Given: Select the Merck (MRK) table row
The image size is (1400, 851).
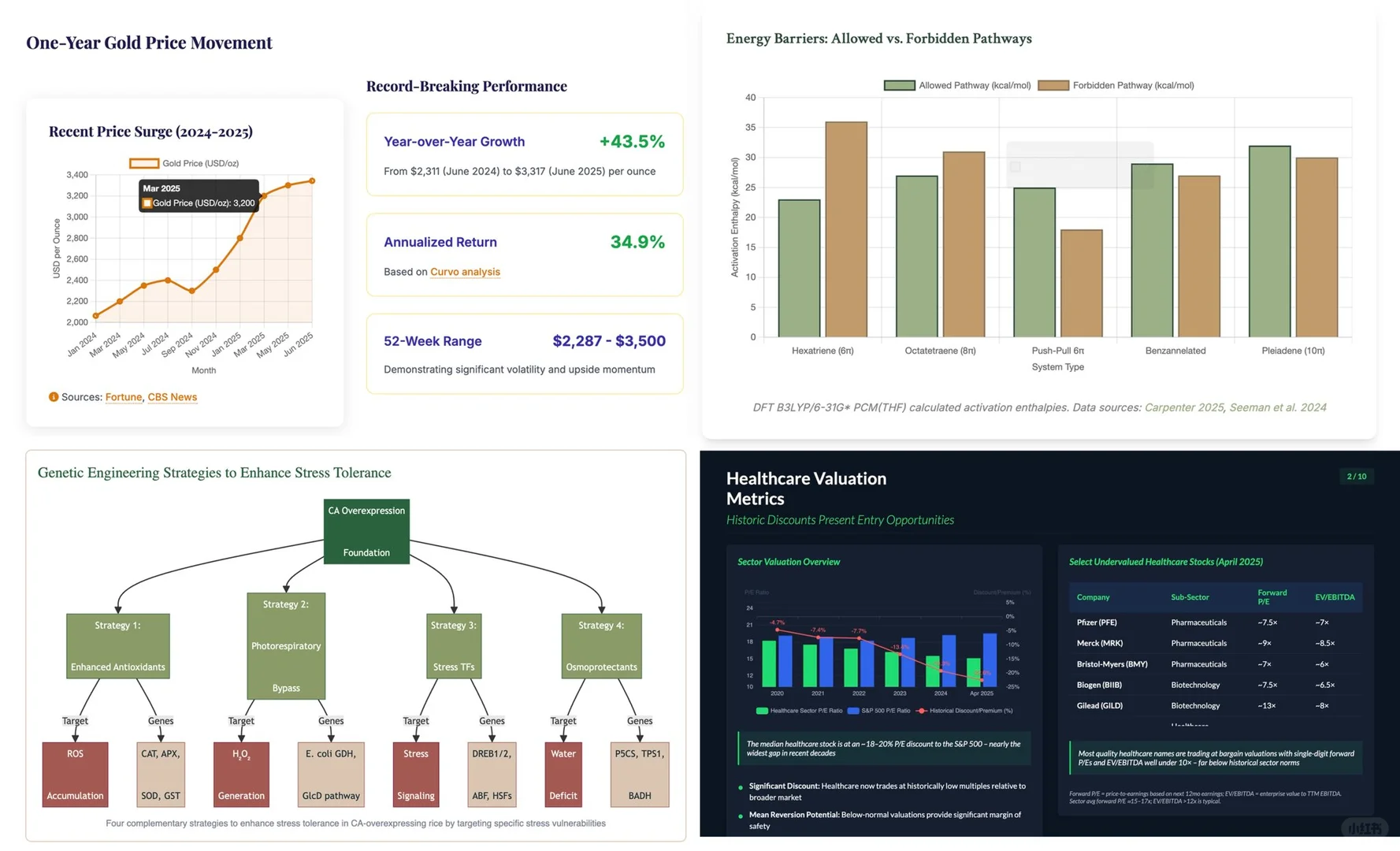Looking at the screenshot, I should coord(1216,643).
